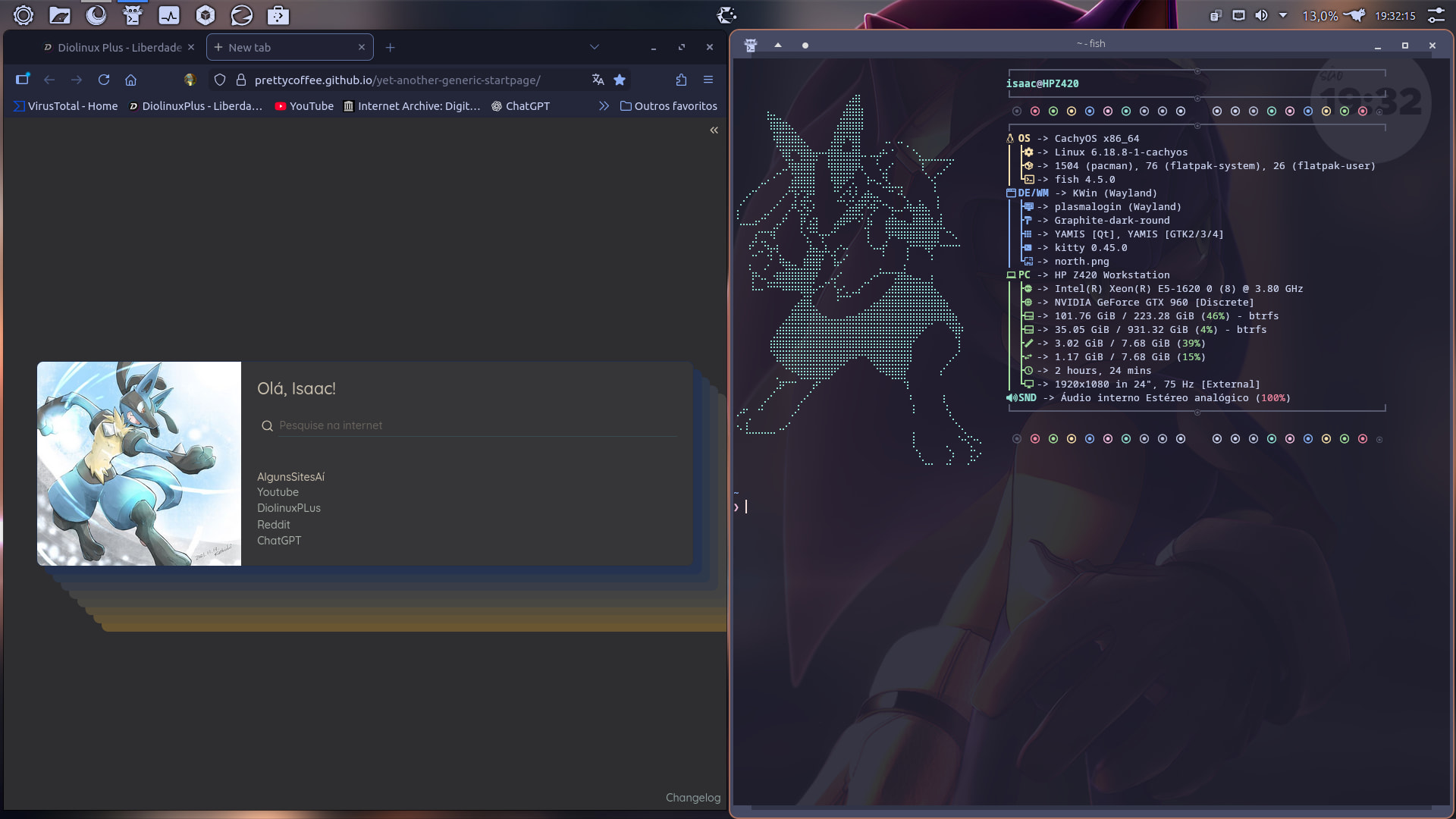Expand the list all tabs chevron
Image resolution: width=1456 pixels, height=819 pixels.
coord(595,47)
